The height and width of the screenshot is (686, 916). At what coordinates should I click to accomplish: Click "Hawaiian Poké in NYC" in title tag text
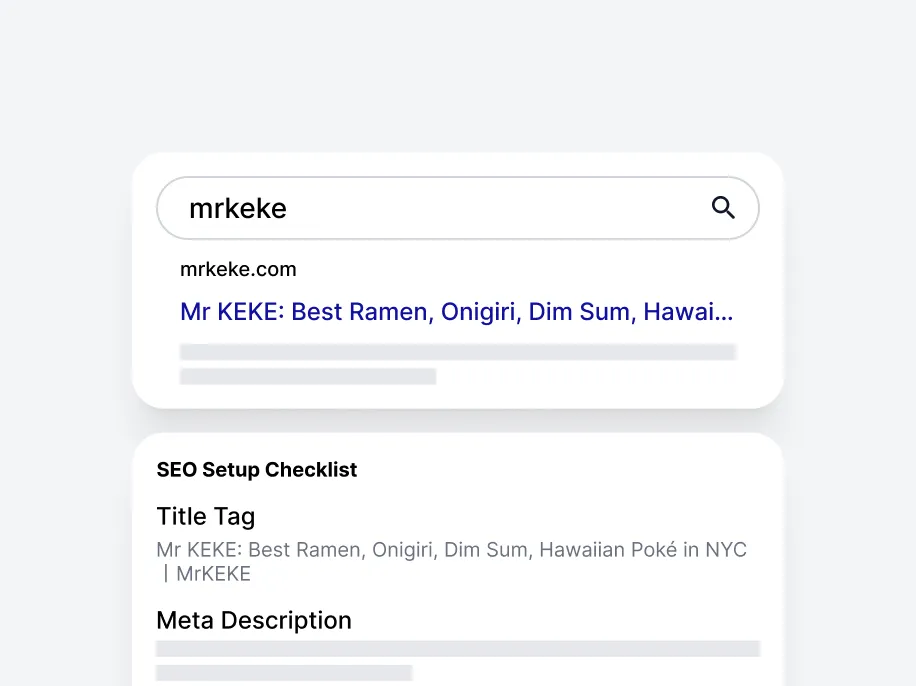point(643,550)
